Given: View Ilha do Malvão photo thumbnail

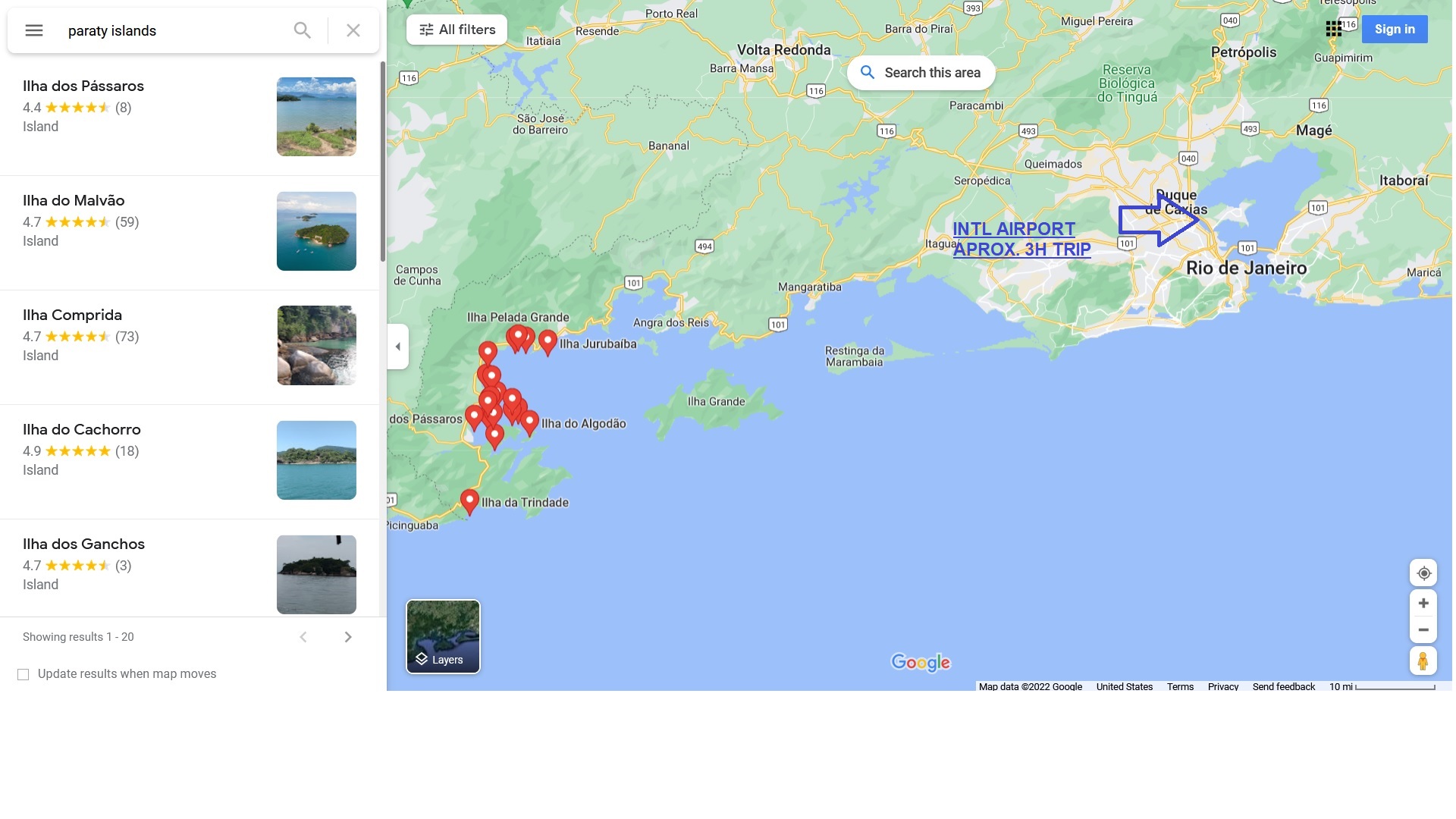Looking at the screenshot, I should pos(316,231).
